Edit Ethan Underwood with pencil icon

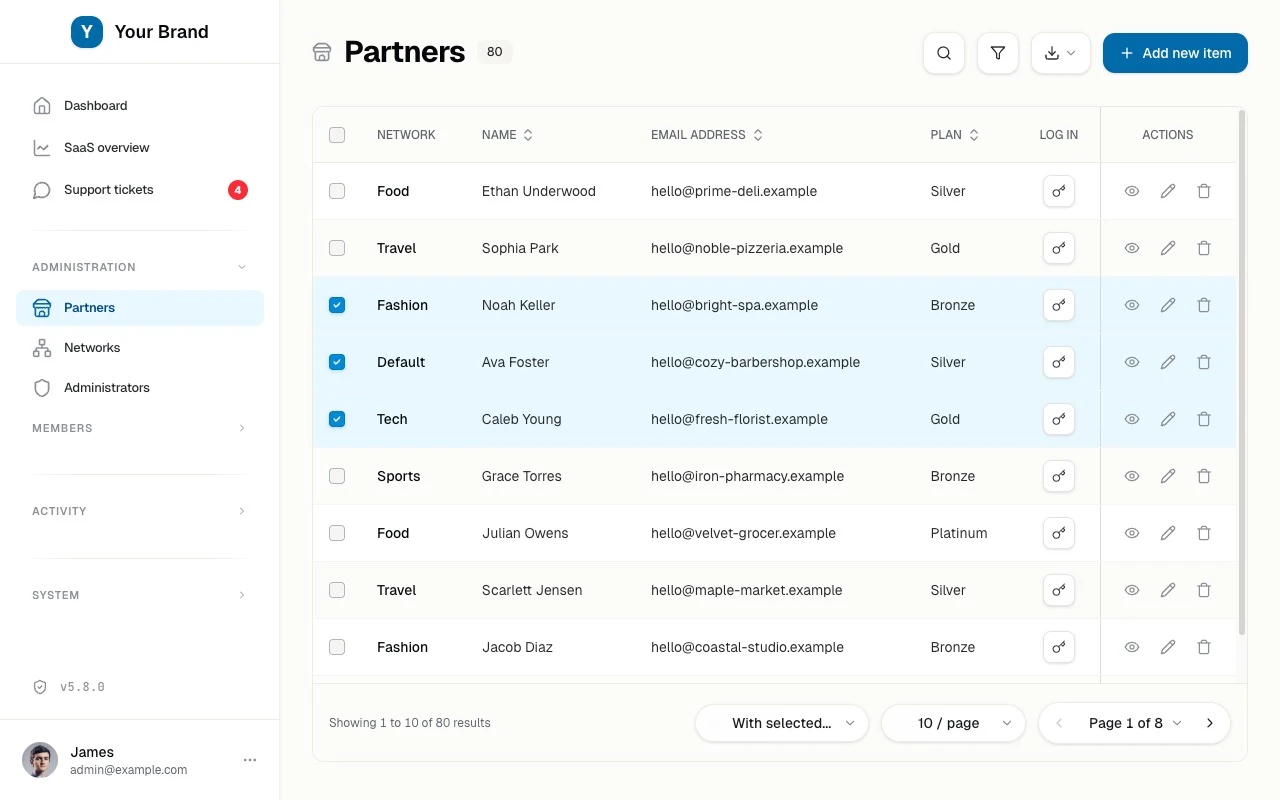tap(1168, 191)
